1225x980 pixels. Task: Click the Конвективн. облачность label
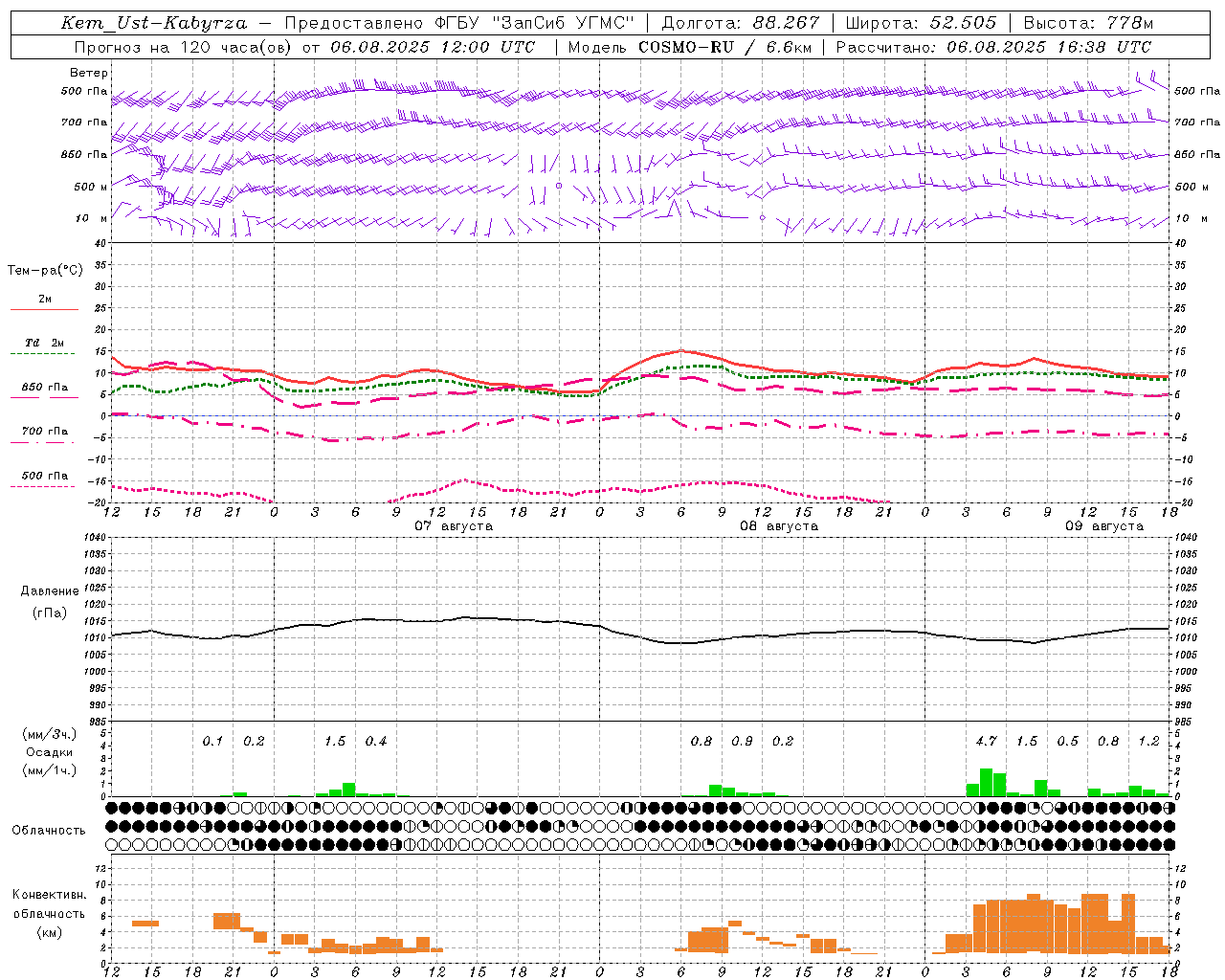click(x=49, y=904)
